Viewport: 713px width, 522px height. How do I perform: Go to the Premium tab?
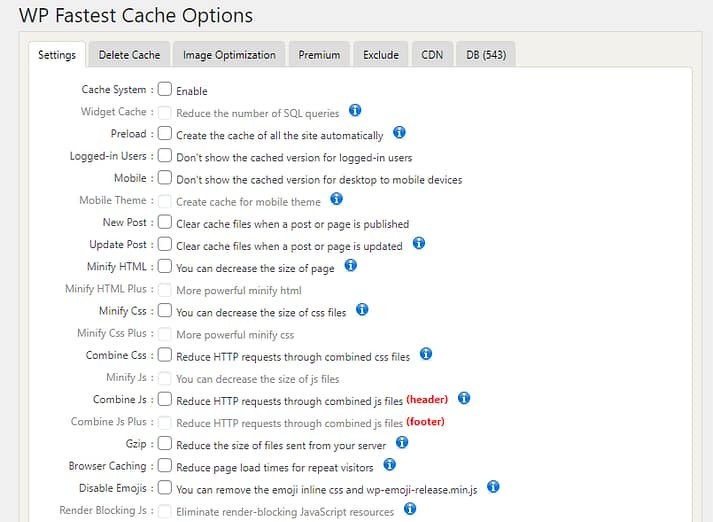coord(319,55)
